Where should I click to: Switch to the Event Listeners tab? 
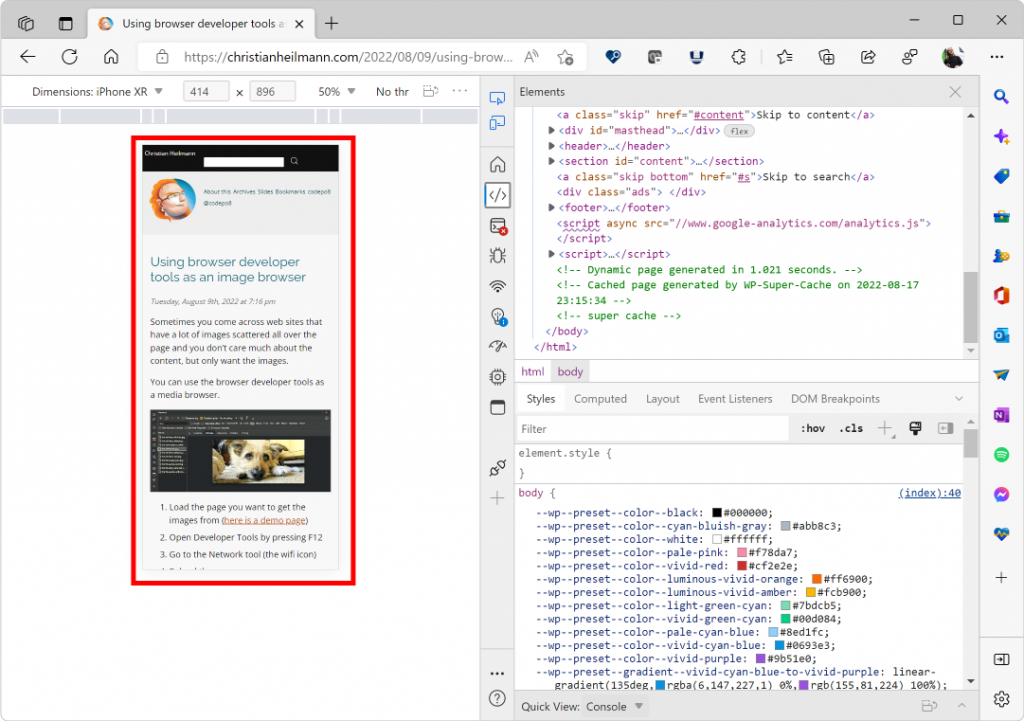coord(735,399)
